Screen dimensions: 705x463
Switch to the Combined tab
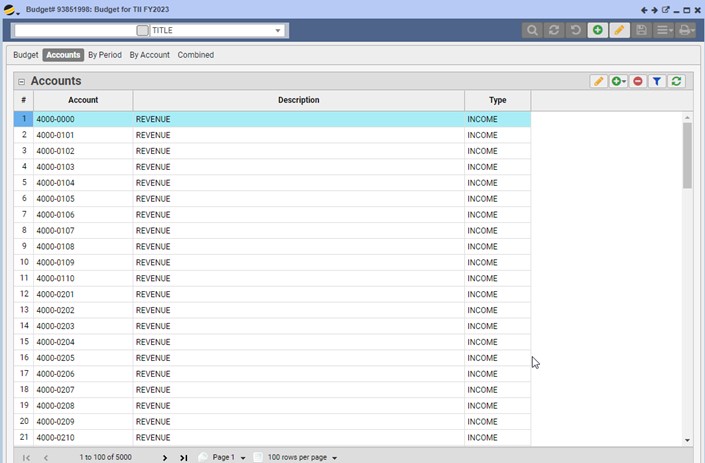pyautogui.click(x=196, y=55)
